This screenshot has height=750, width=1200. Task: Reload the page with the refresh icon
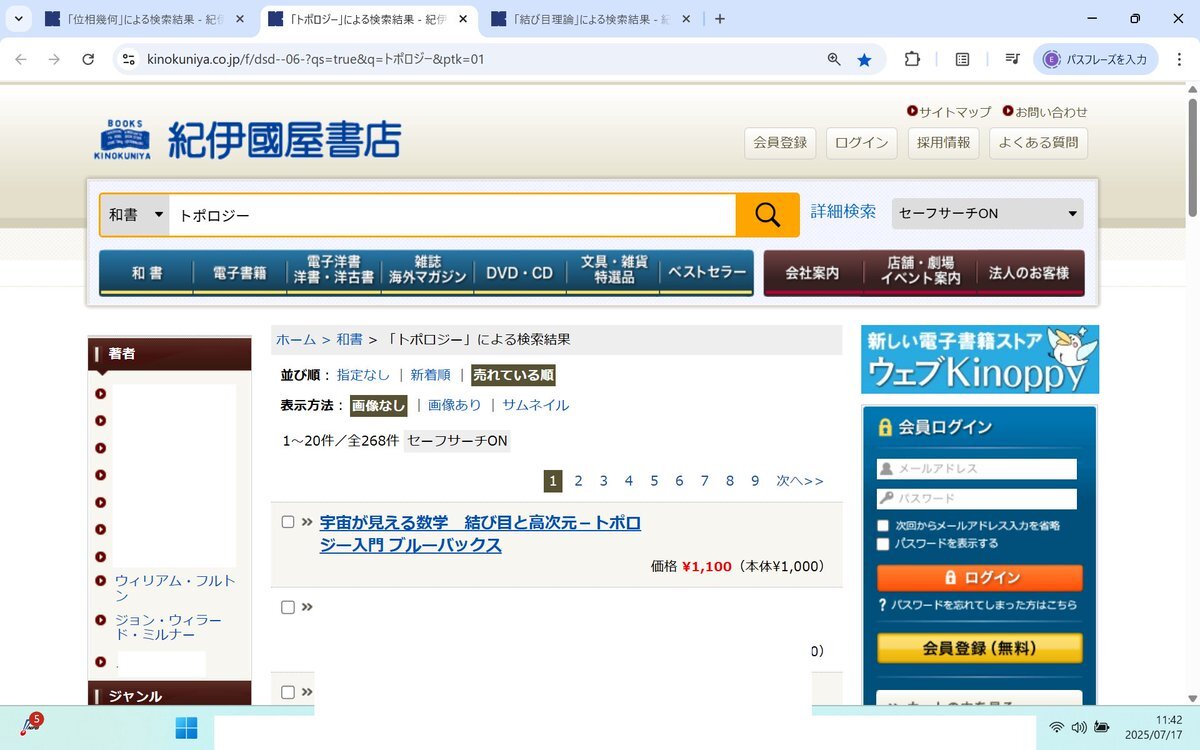point(88,60)
